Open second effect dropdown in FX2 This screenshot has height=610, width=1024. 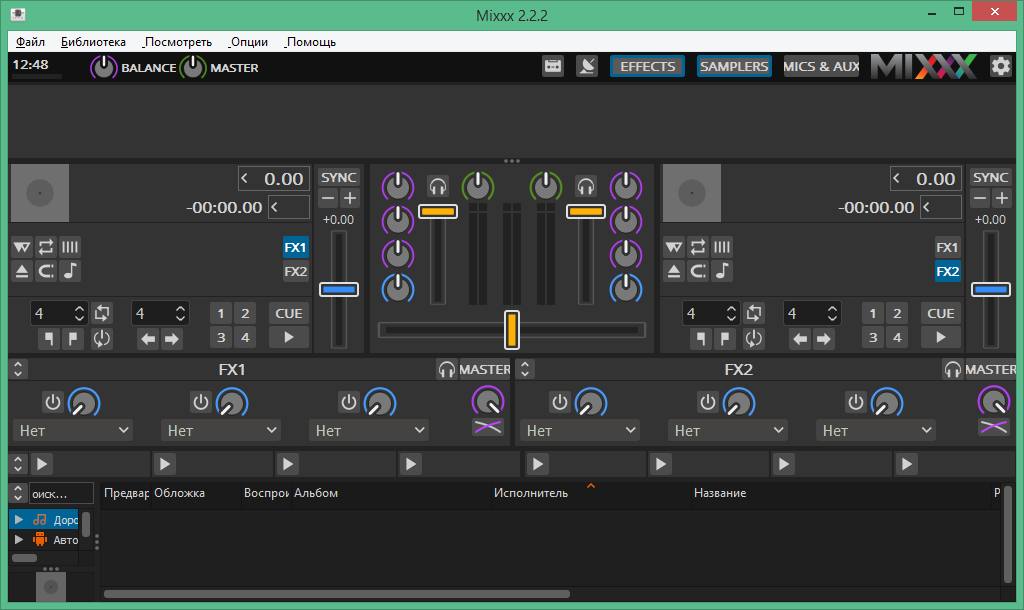click(x=728, y=430)
